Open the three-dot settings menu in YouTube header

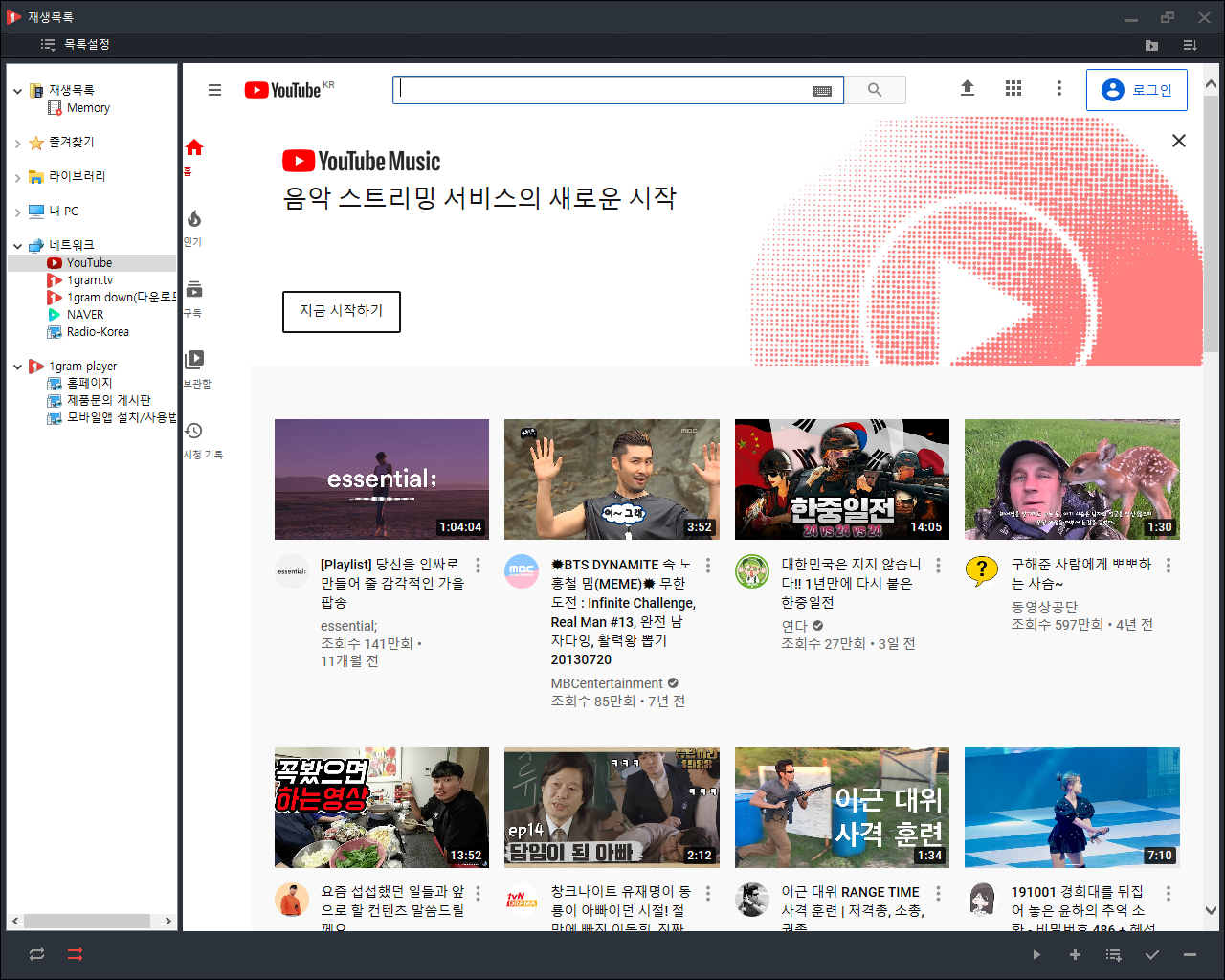(1058, 89)
